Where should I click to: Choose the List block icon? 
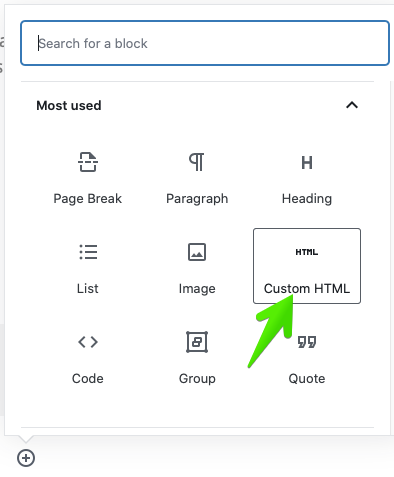click(x=88, y=252)
